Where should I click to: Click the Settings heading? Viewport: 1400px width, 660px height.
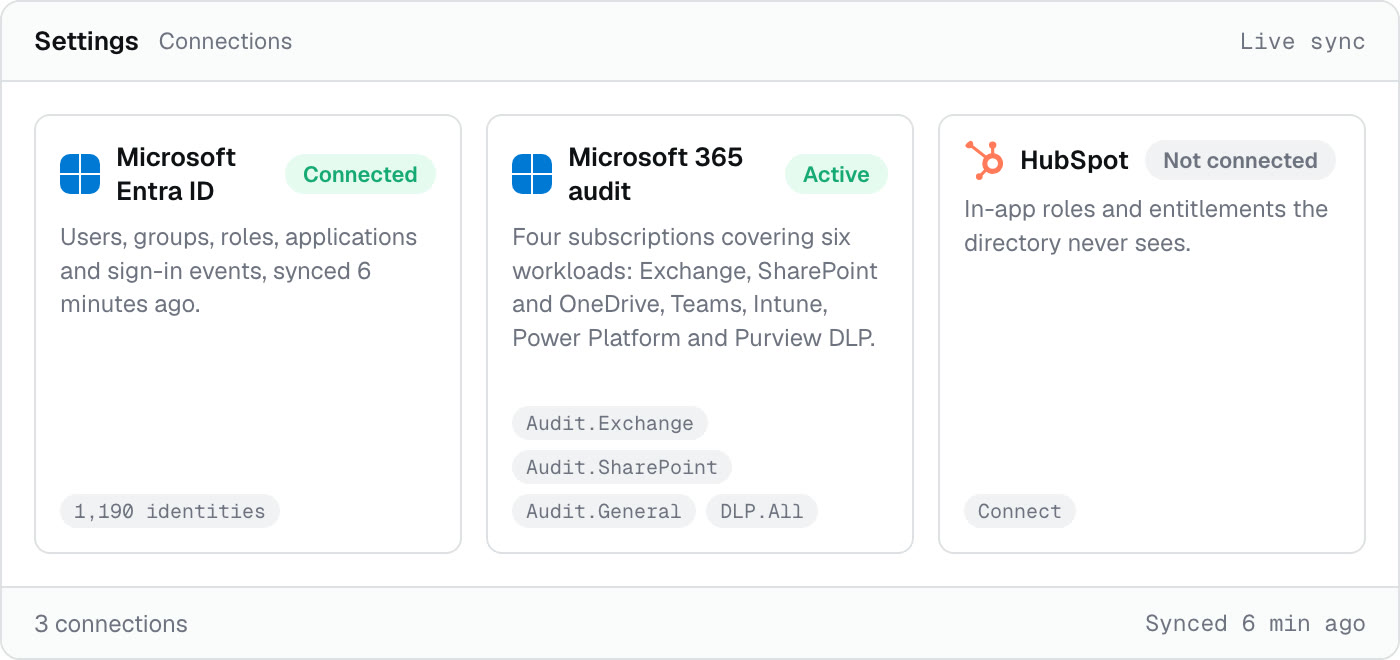86,41
